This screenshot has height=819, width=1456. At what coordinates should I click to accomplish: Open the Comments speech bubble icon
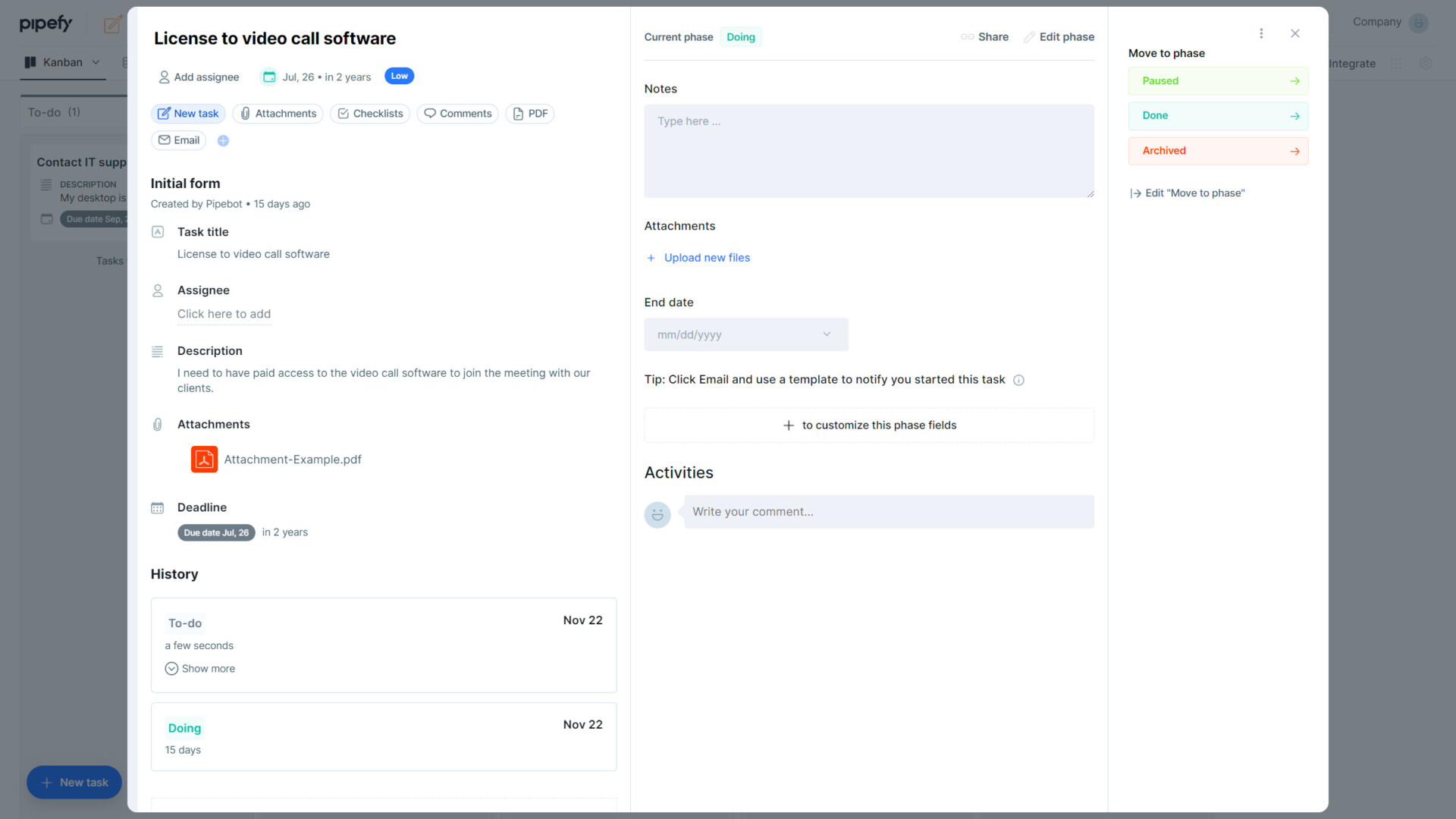pos(430,113)
